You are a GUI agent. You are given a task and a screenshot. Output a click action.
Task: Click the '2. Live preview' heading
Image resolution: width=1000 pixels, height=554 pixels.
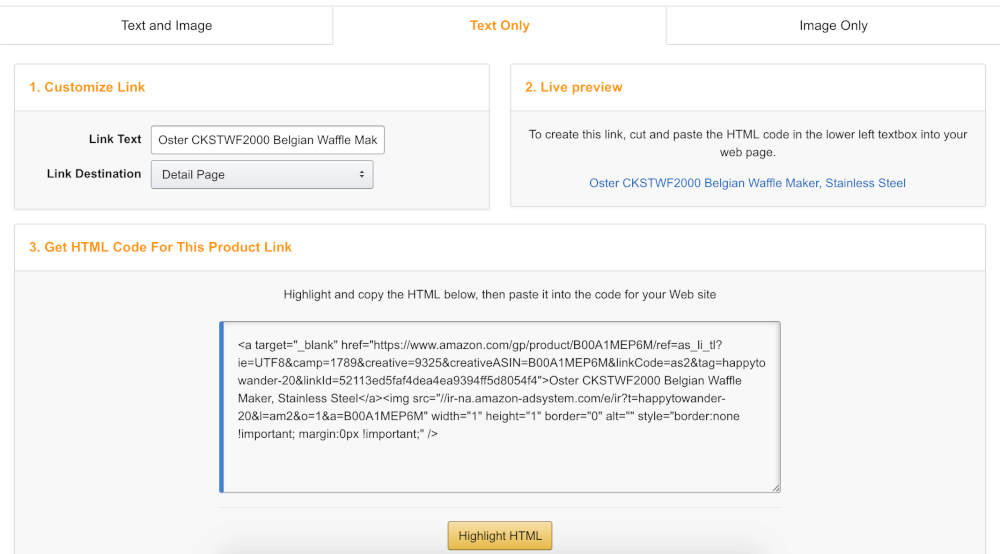573,87
